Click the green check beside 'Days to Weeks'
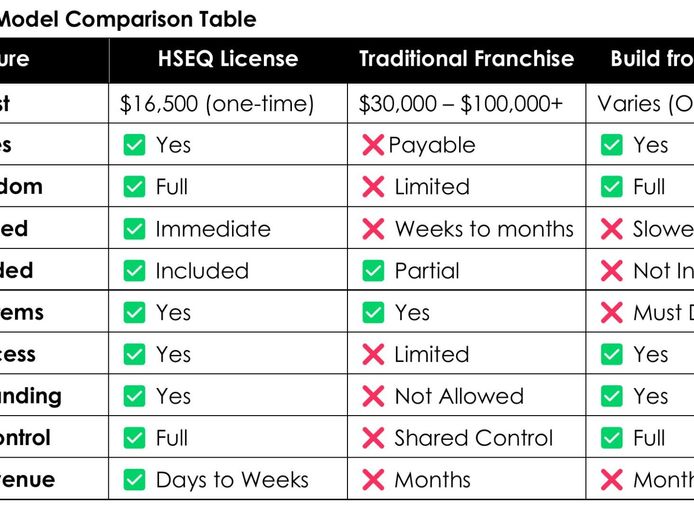The width and height of the screenshot is (694, 522). click(134, 479)
